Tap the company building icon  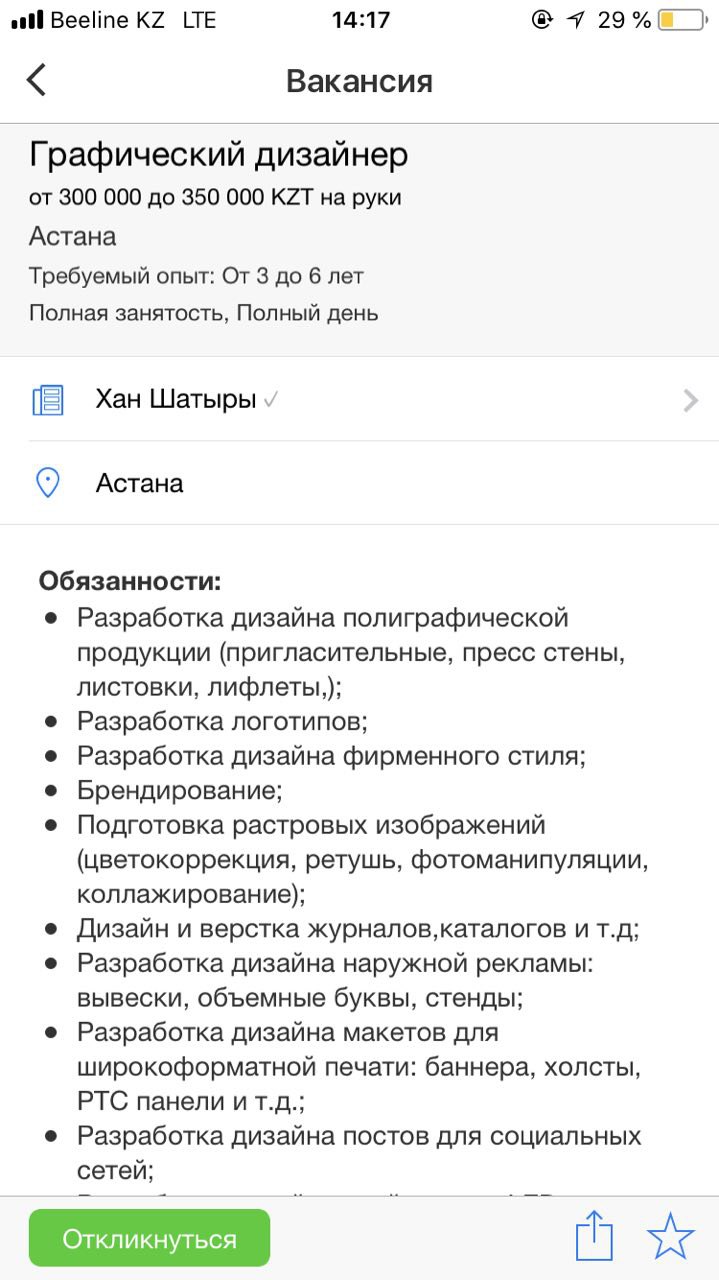tap(48, 400)
